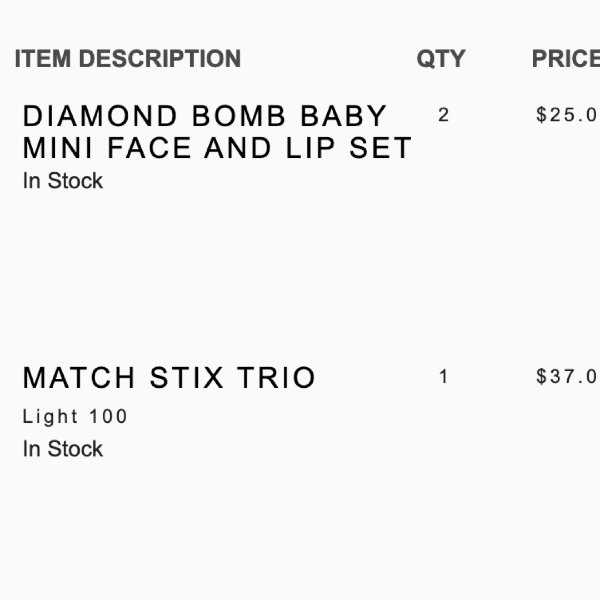Click the word MATCH in second product name

click(79, 378)
